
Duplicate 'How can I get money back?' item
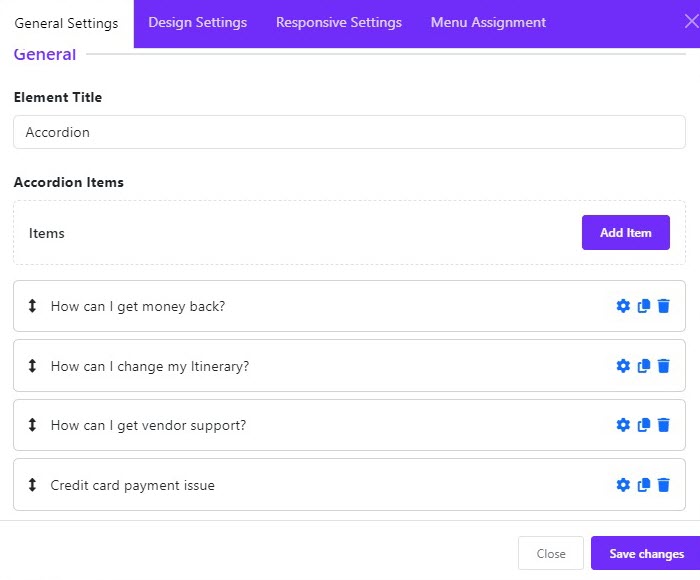(x=643, y=306)
